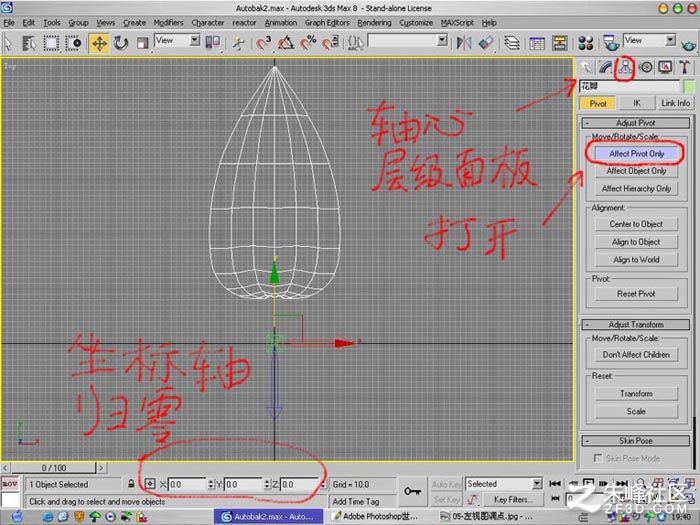
Task: Click the Center to Object button
Action: click(x=636, y=224)
